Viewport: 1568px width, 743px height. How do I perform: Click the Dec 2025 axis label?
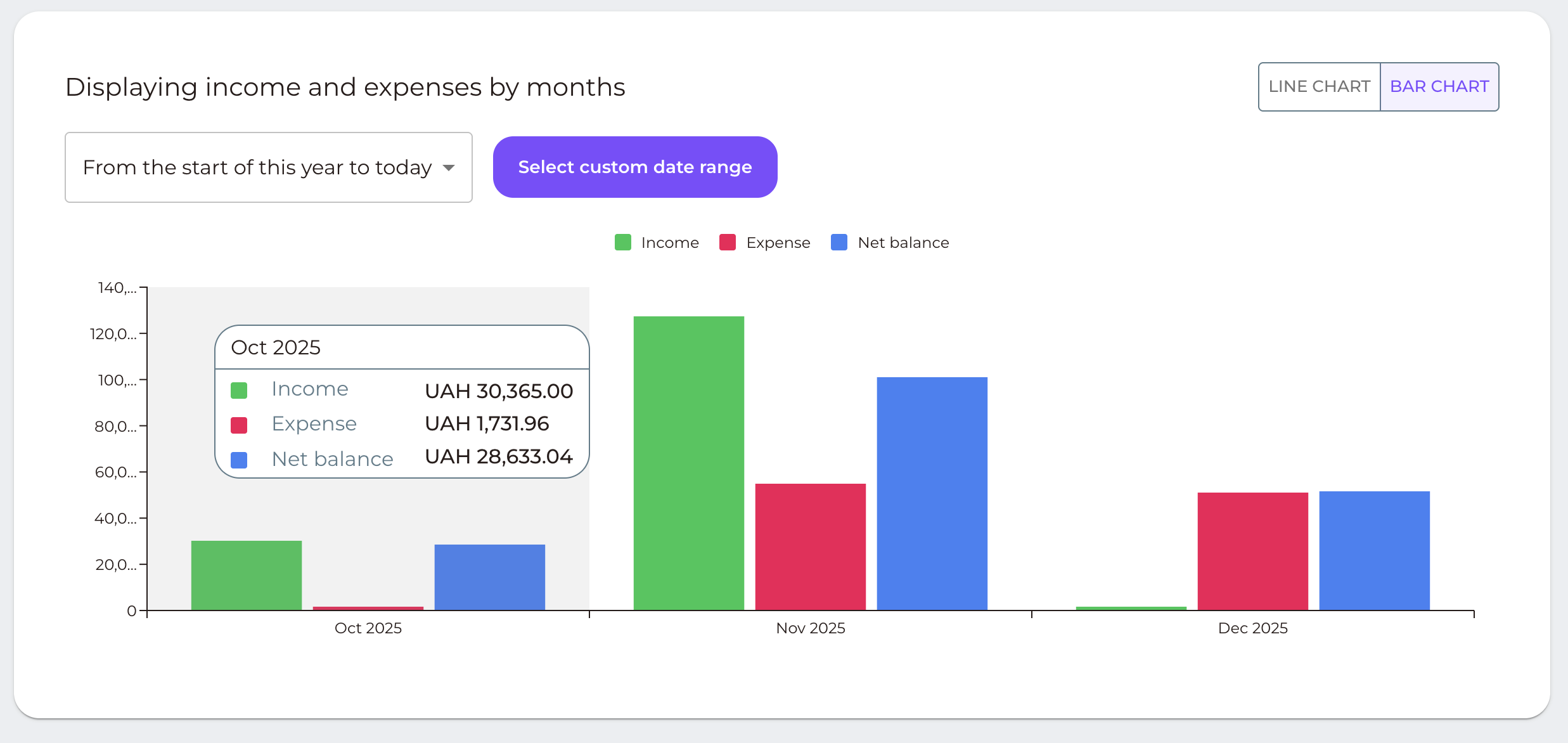point(1252,628)
